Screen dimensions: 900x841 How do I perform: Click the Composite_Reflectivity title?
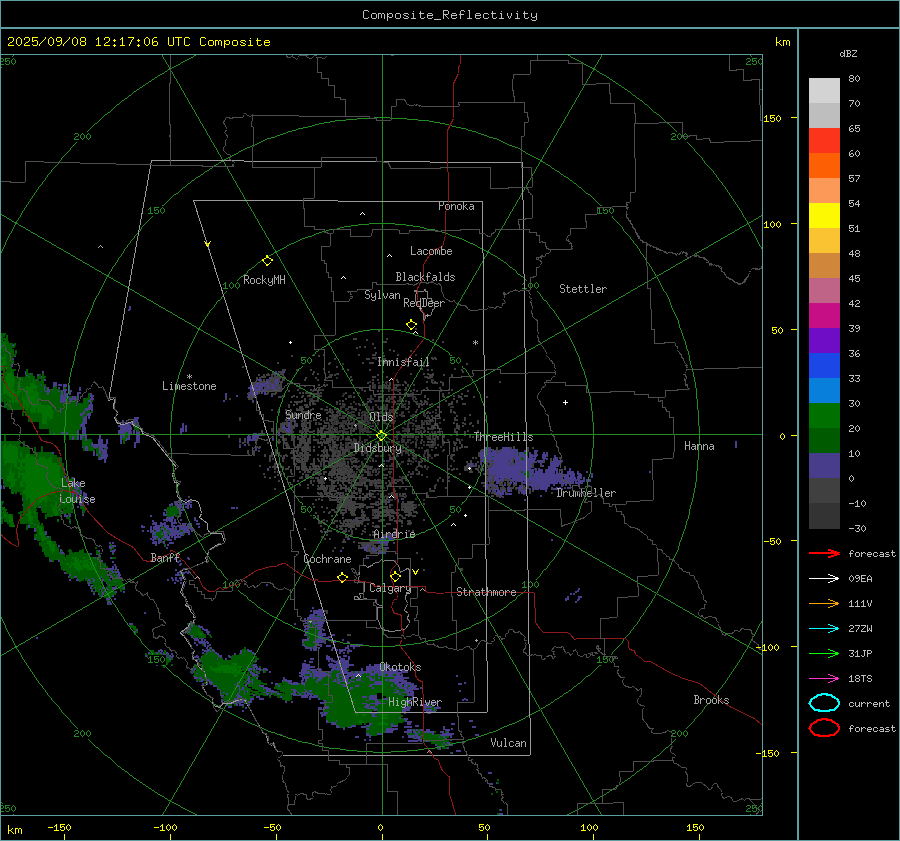pyautogui.click(x=450, y=15)
